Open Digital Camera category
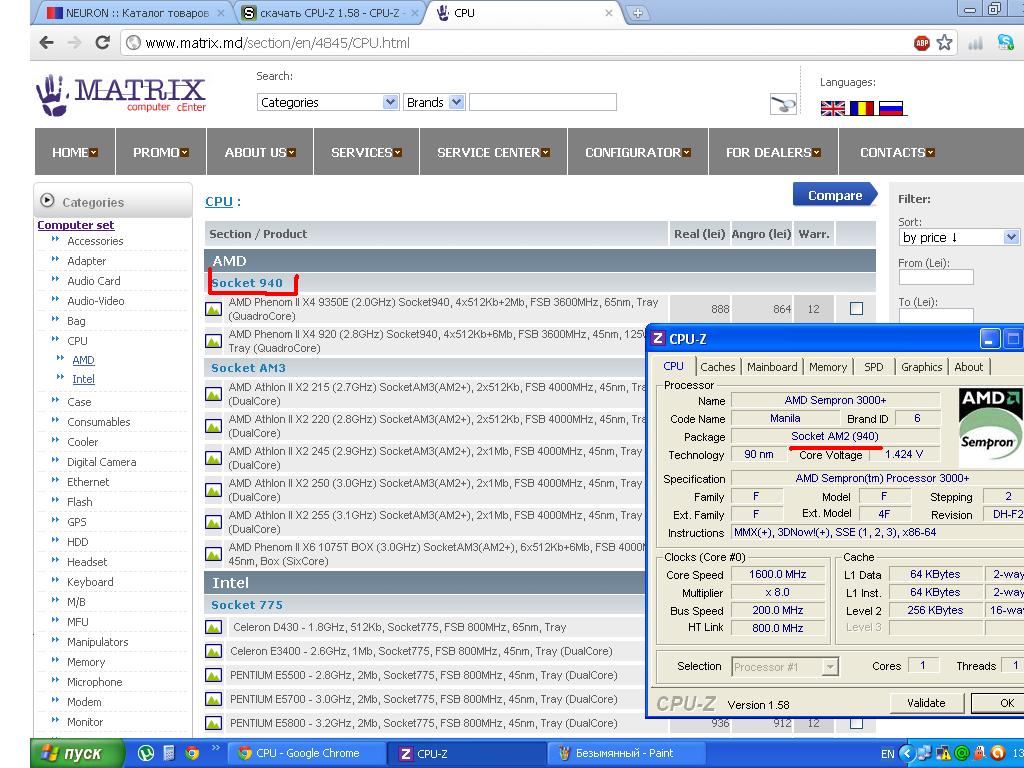 pos(101,462)
